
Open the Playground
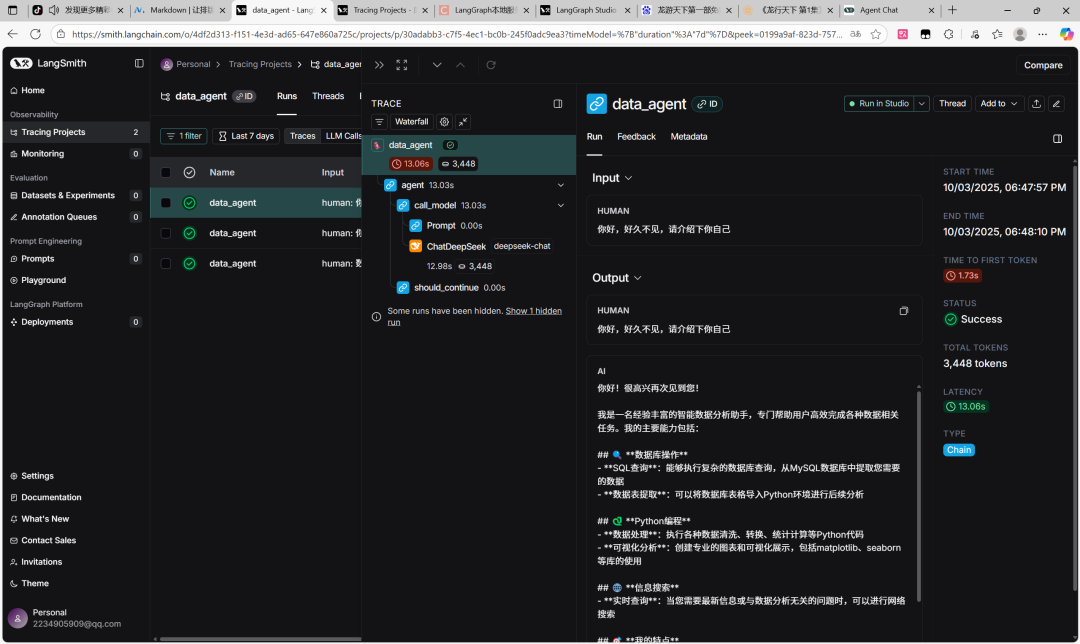[43, 280]
